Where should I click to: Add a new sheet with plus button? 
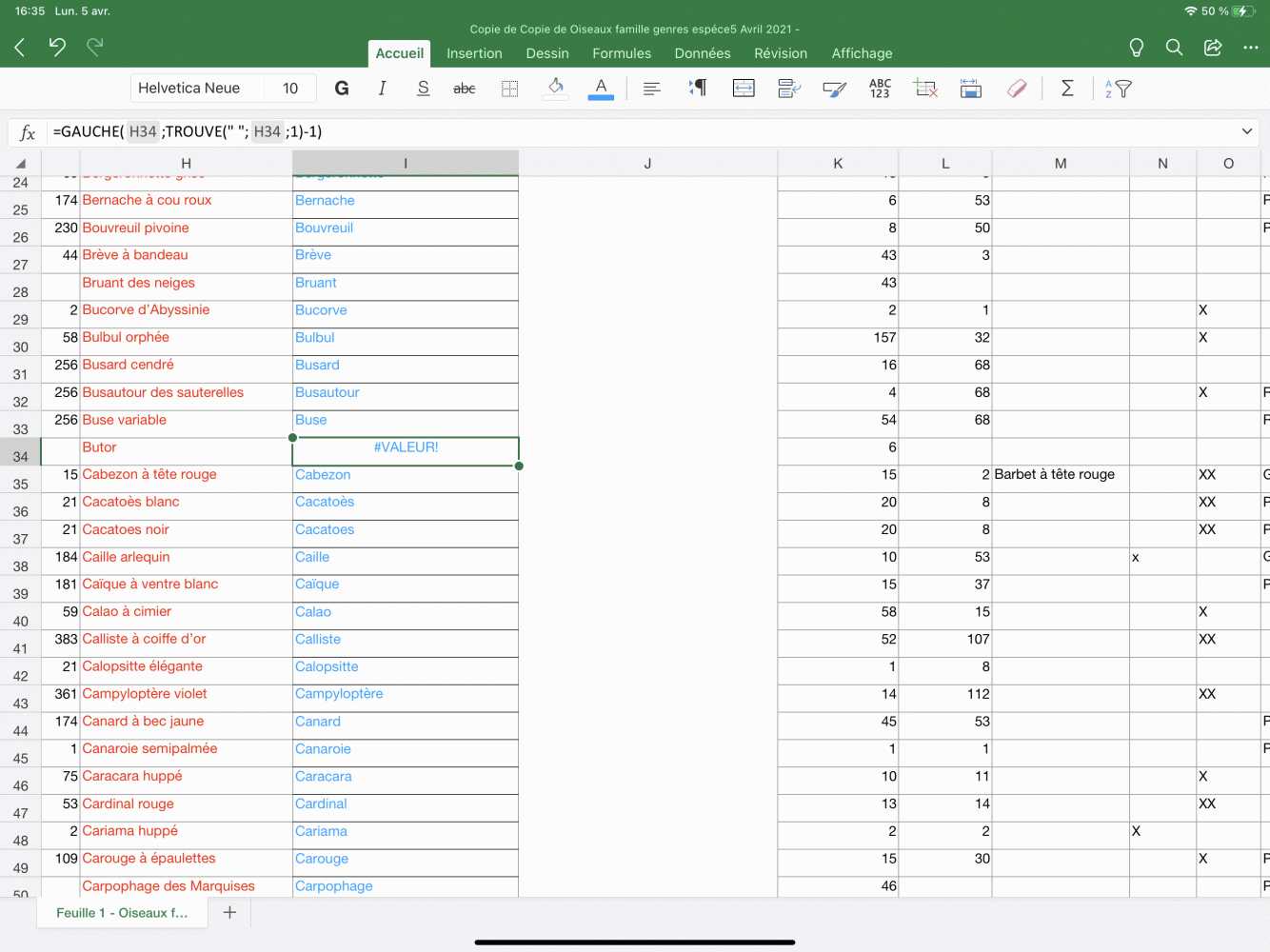pyautogui.click(x=229, y=912)
